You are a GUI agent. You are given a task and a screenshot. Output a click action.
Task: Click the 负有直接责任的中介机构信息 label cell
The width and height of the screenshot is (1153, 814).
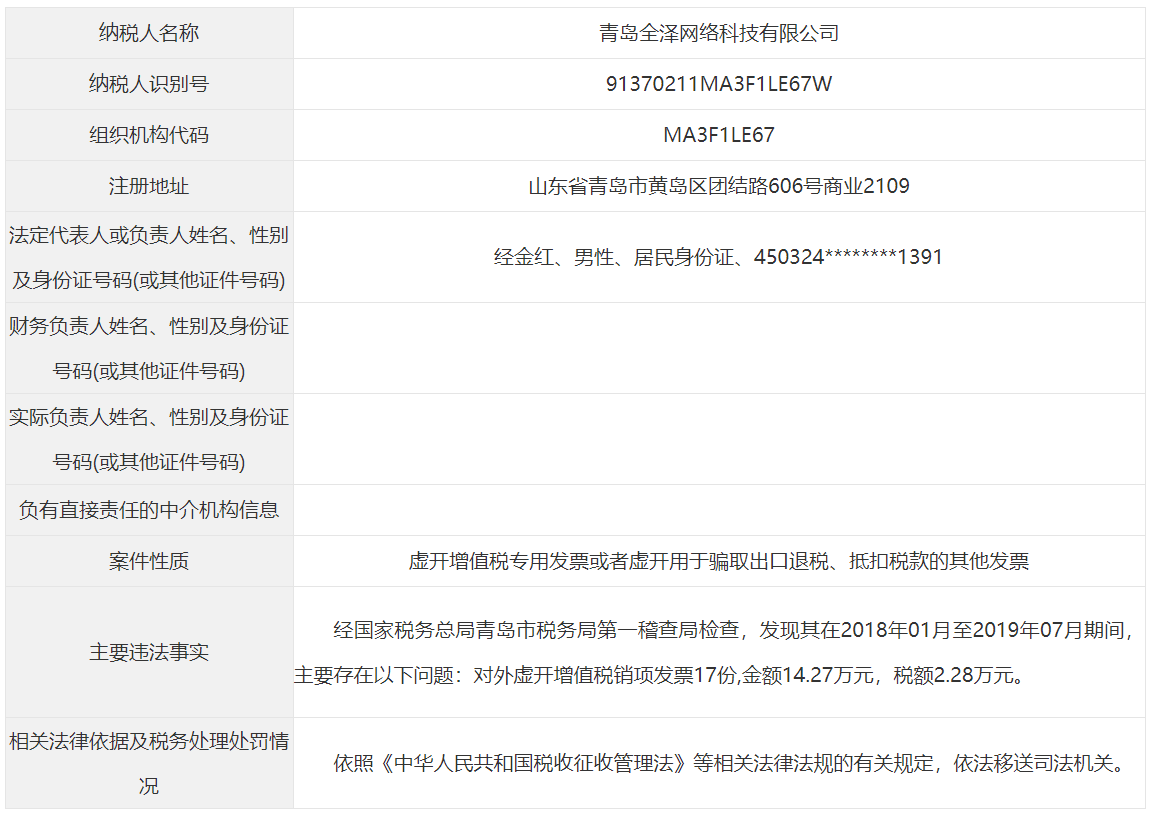(149, 510)
